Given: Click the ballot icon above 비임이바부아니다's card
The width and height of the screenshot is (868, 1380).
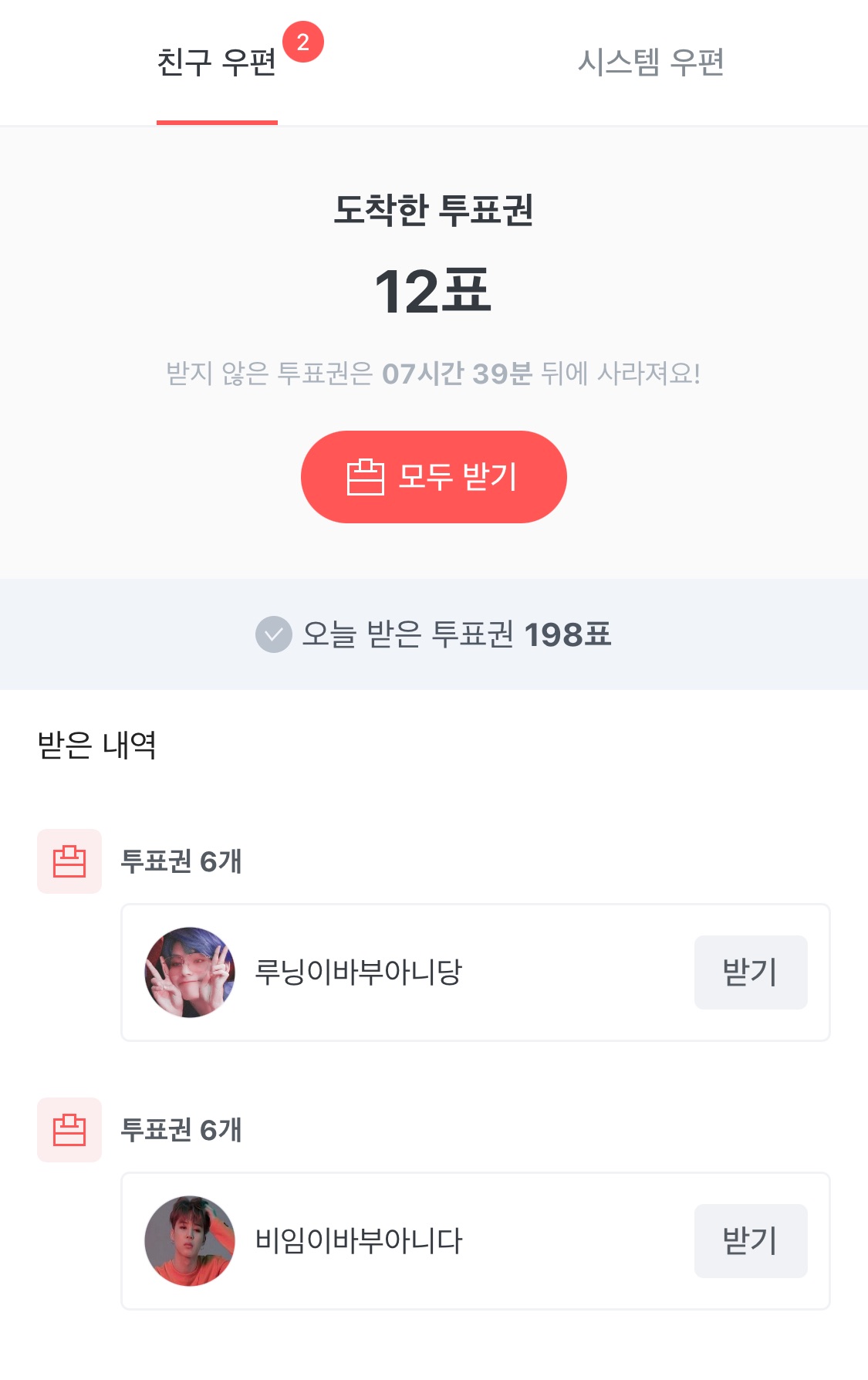Looking at the screenshot, I should pyautogui.click(x=69, y=1130).
